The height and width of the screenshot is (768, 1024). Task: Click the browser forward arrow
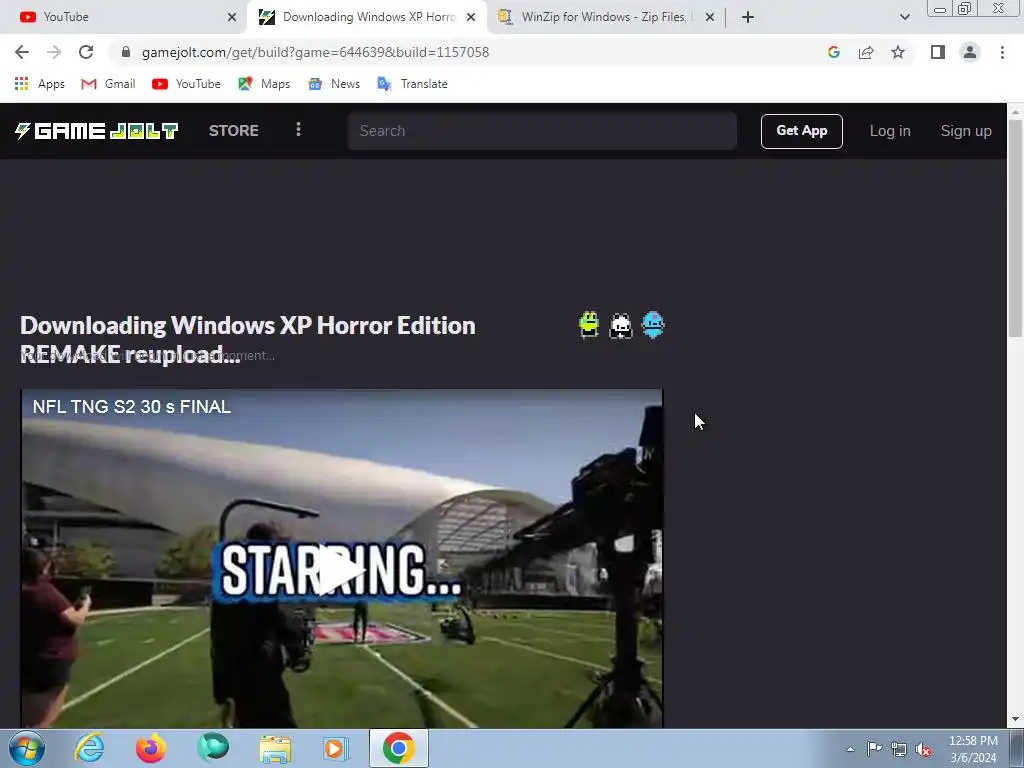(x=54, y=52)
